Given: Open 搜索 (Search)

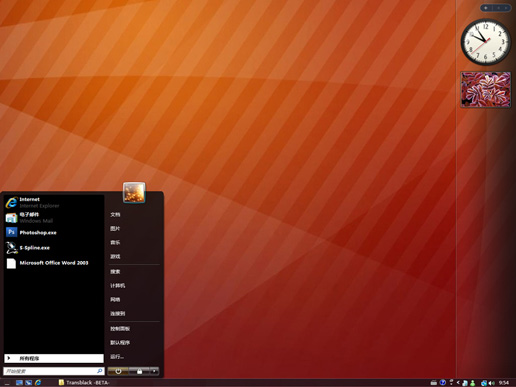Looking at the screenshot, I should [115, 272].
